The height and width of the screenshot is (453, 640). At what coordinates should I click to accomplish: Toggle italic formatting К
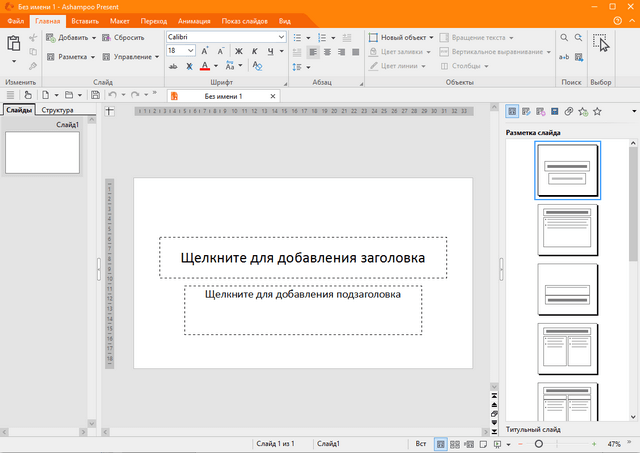254,51
